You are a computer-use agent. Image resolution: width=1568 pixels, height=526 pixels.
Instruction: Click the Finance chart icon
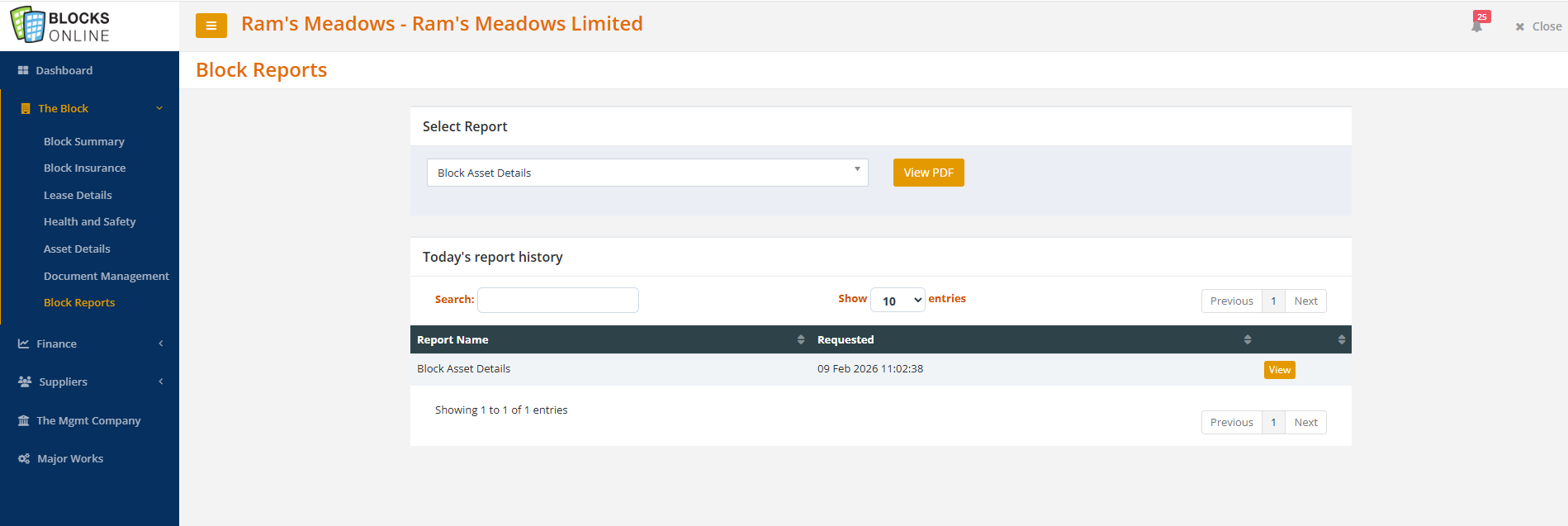point(24,344)
